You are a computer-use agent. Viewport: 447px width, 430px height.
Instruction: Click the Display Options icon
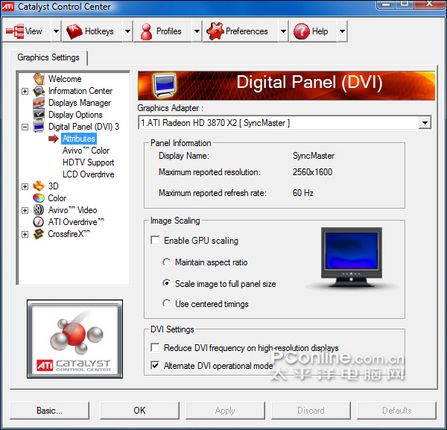(39, 115)
